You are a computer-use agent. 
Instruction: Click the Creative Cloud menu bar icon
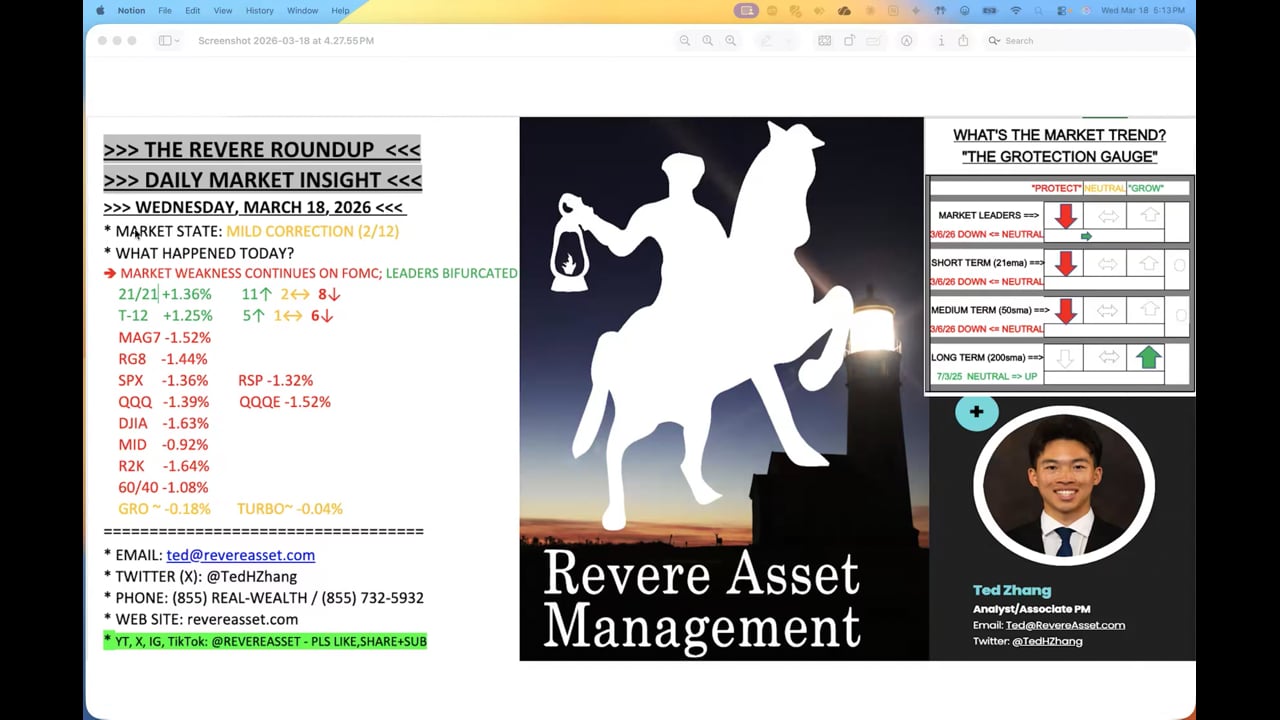(x=844, y=10)
